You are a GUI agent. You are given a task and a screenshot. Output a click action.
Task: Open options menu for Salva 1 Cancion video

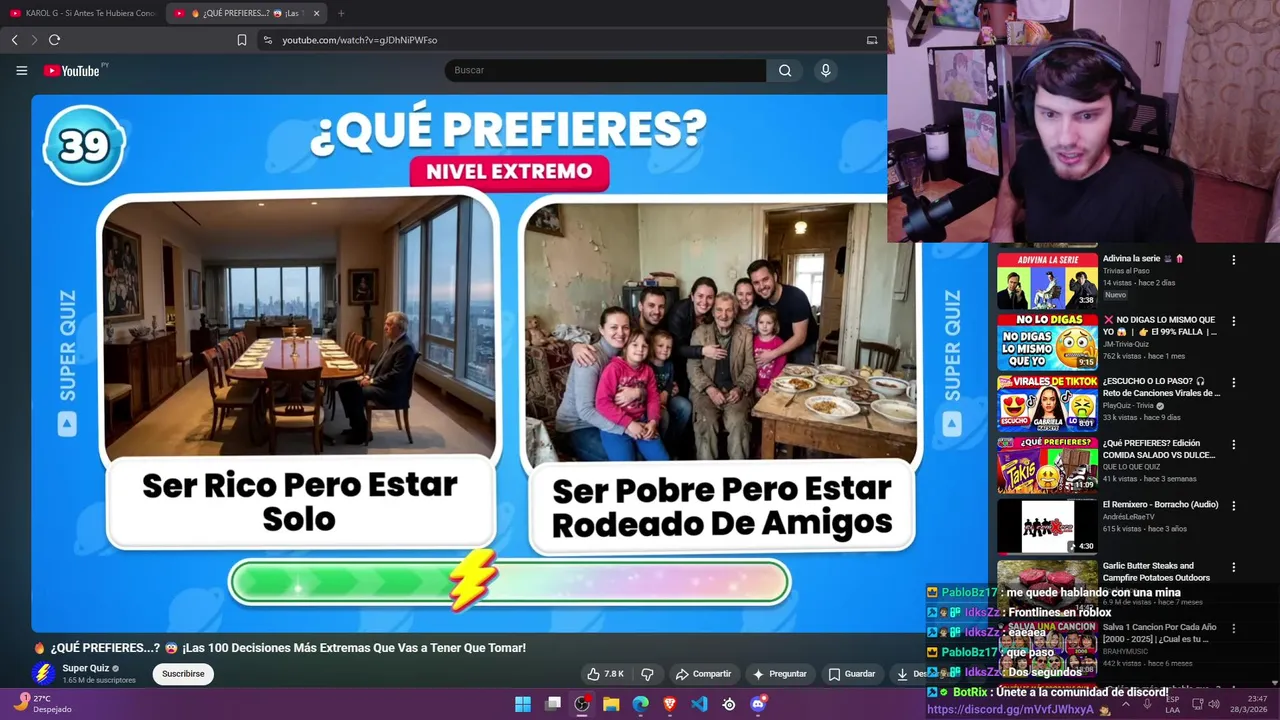tap(1233, 629)
